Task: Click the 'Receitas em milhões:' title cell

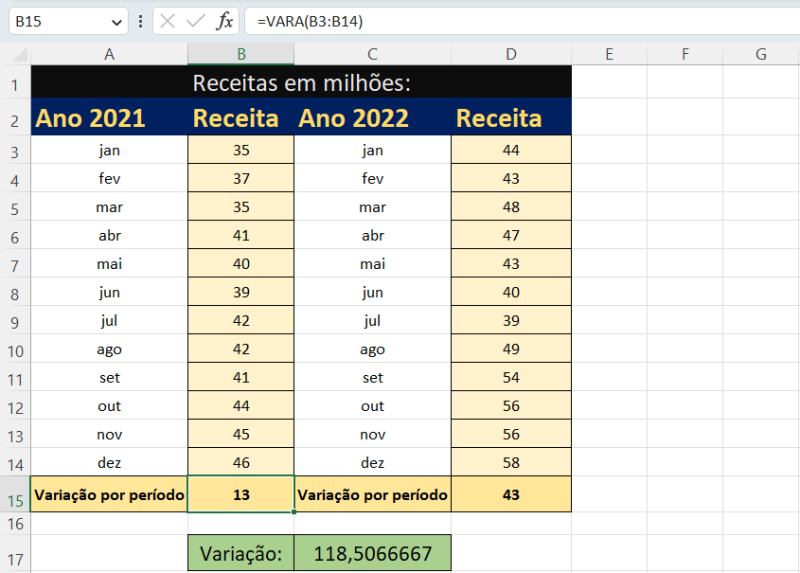Action: coord(301,82)
